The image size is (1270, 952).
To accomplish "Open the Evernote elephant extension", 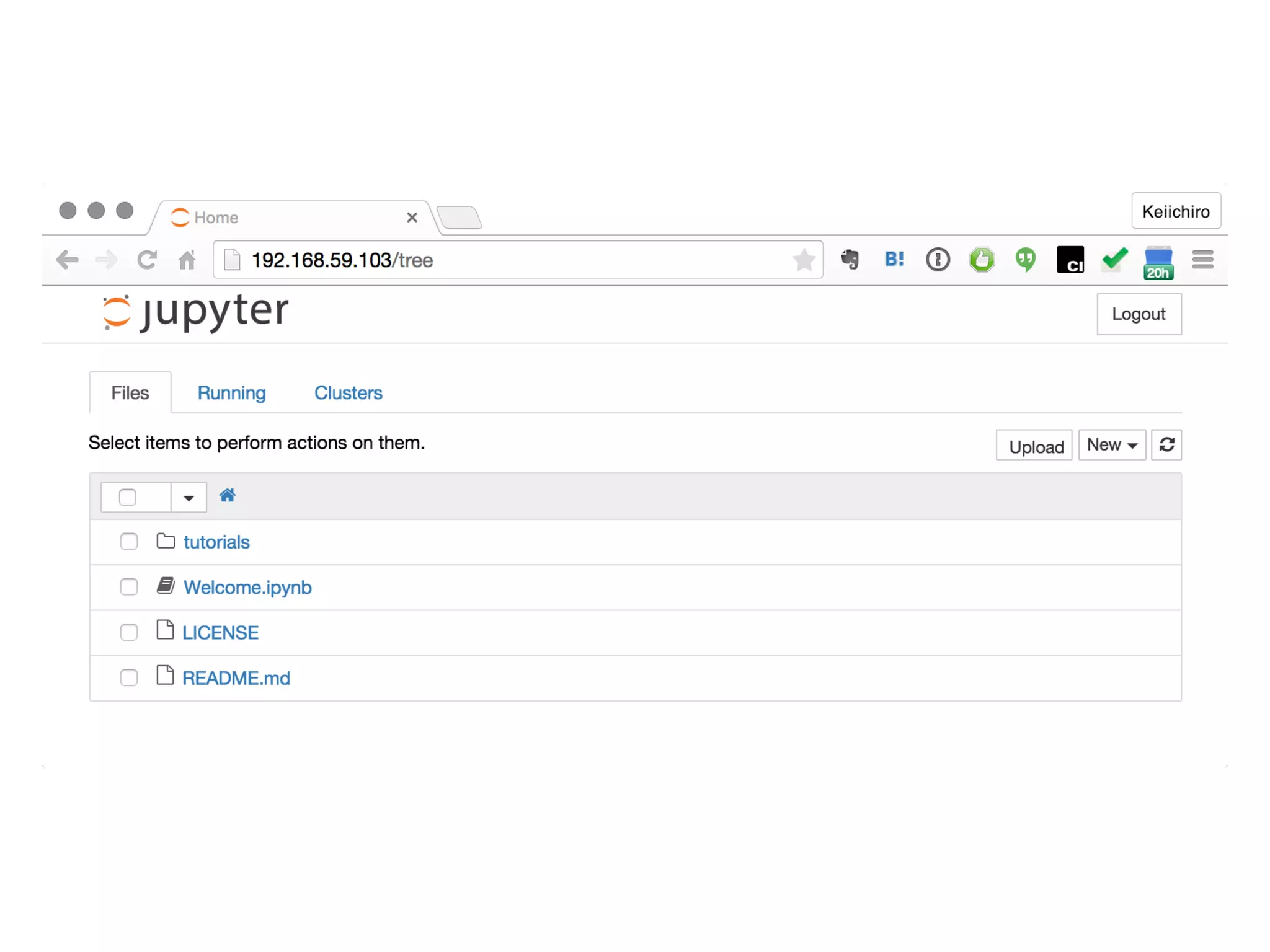I will [850, 259].
